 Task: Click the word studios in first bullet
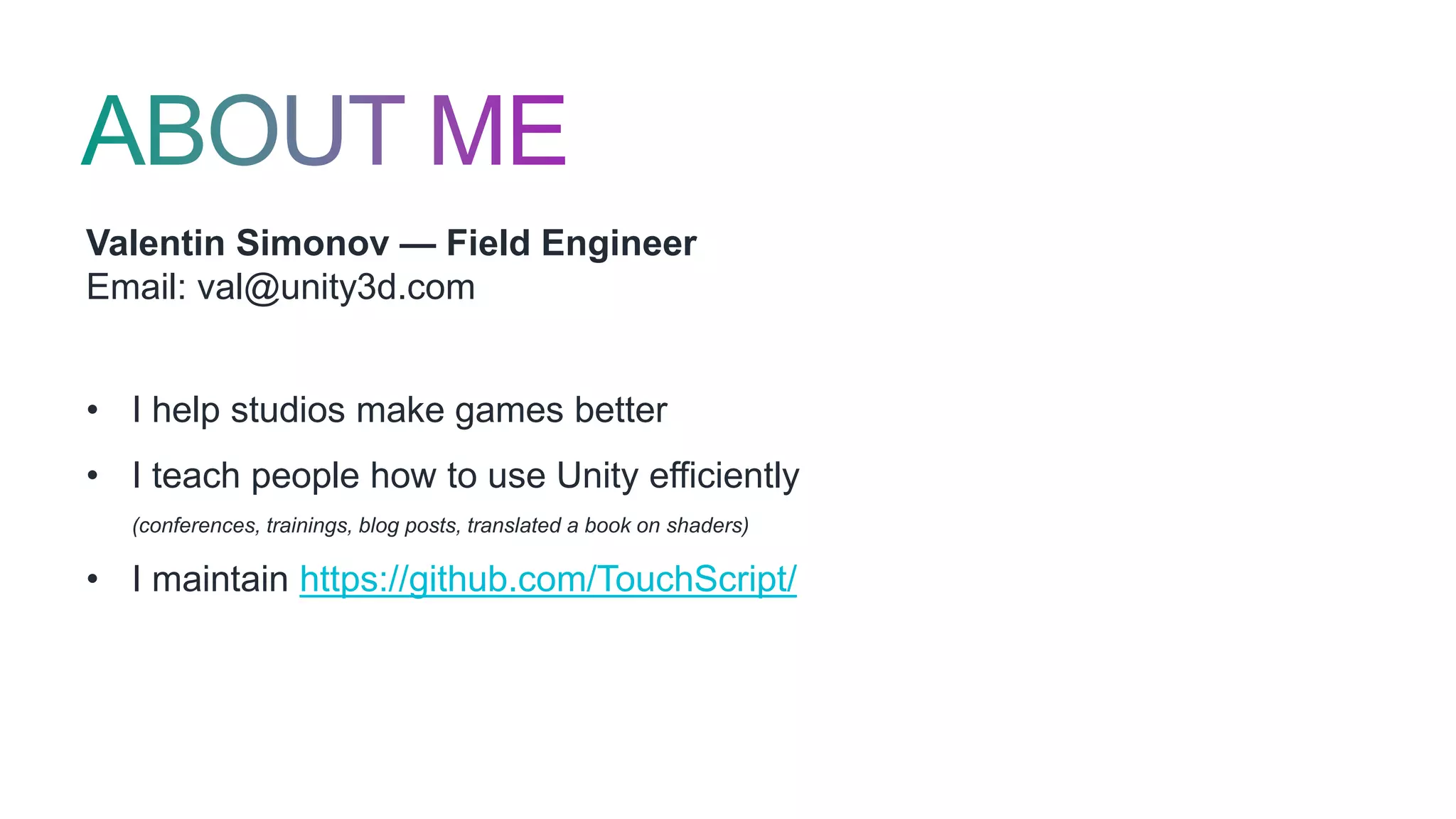288,411
